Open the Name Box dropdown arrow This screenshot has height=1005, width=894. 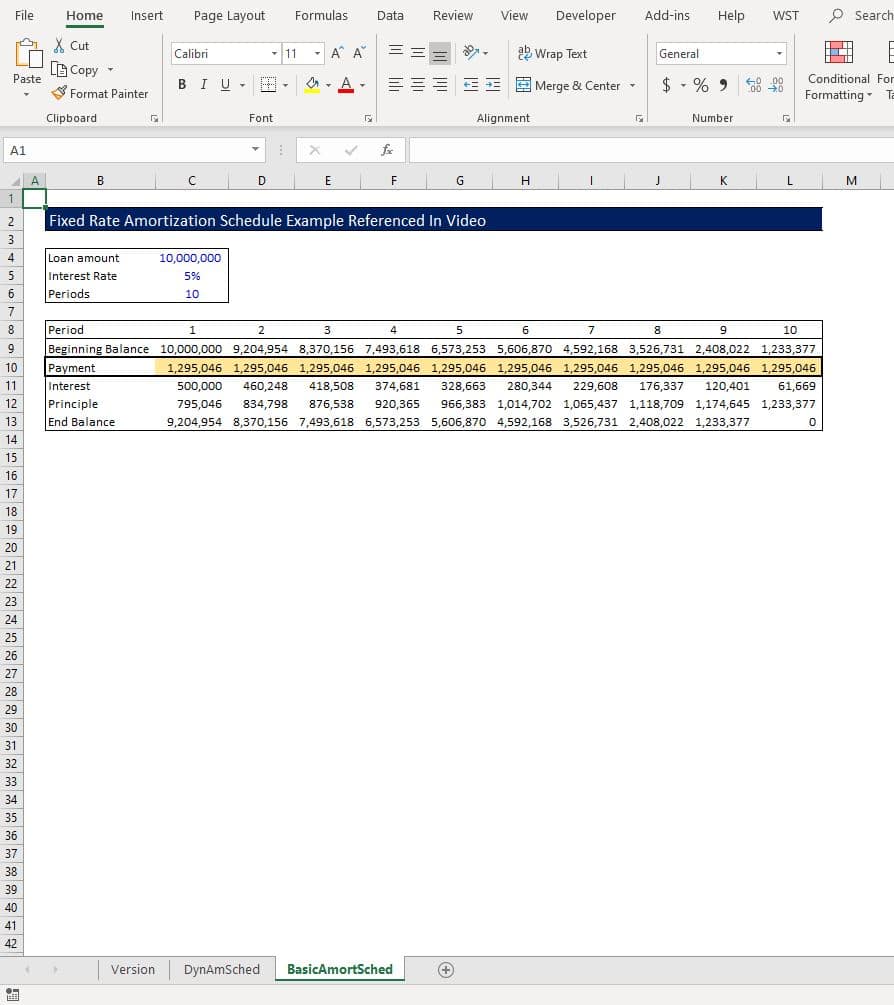(x=255, y=149)
